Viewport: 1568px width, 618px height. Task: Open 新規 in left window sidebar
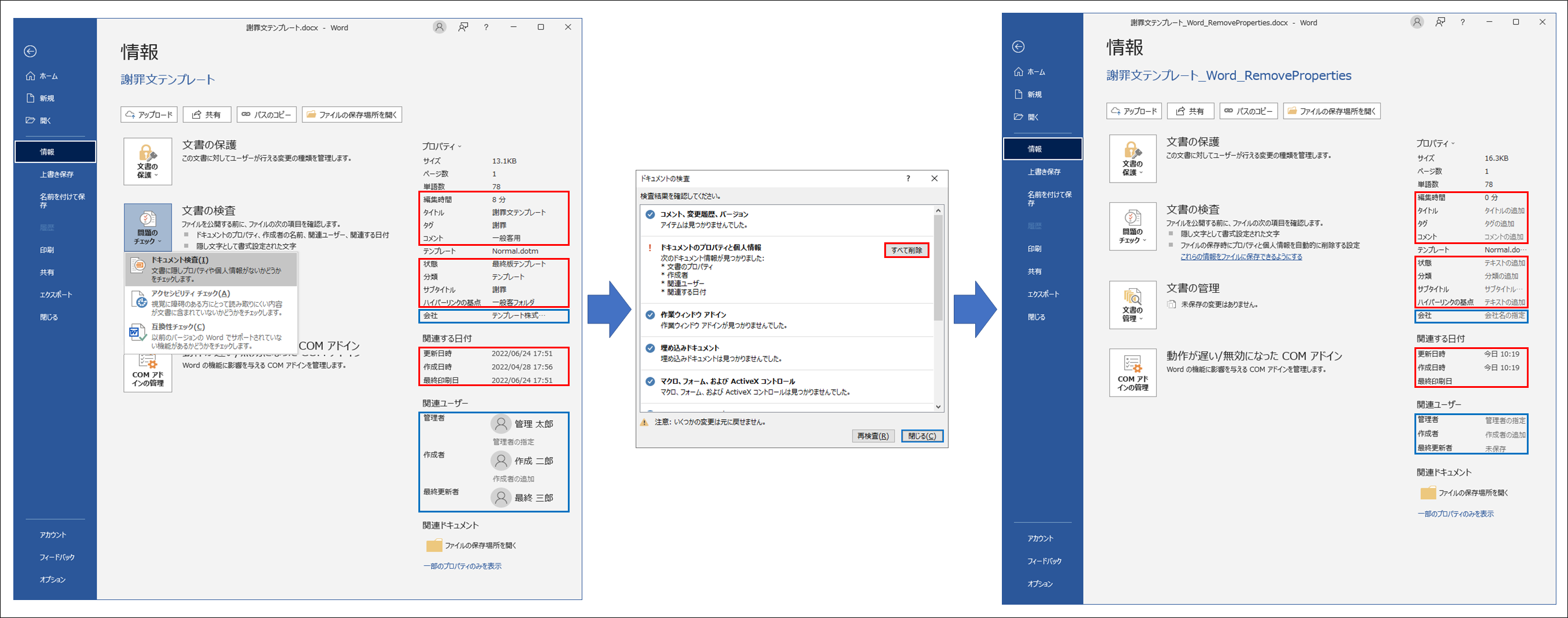41,98
